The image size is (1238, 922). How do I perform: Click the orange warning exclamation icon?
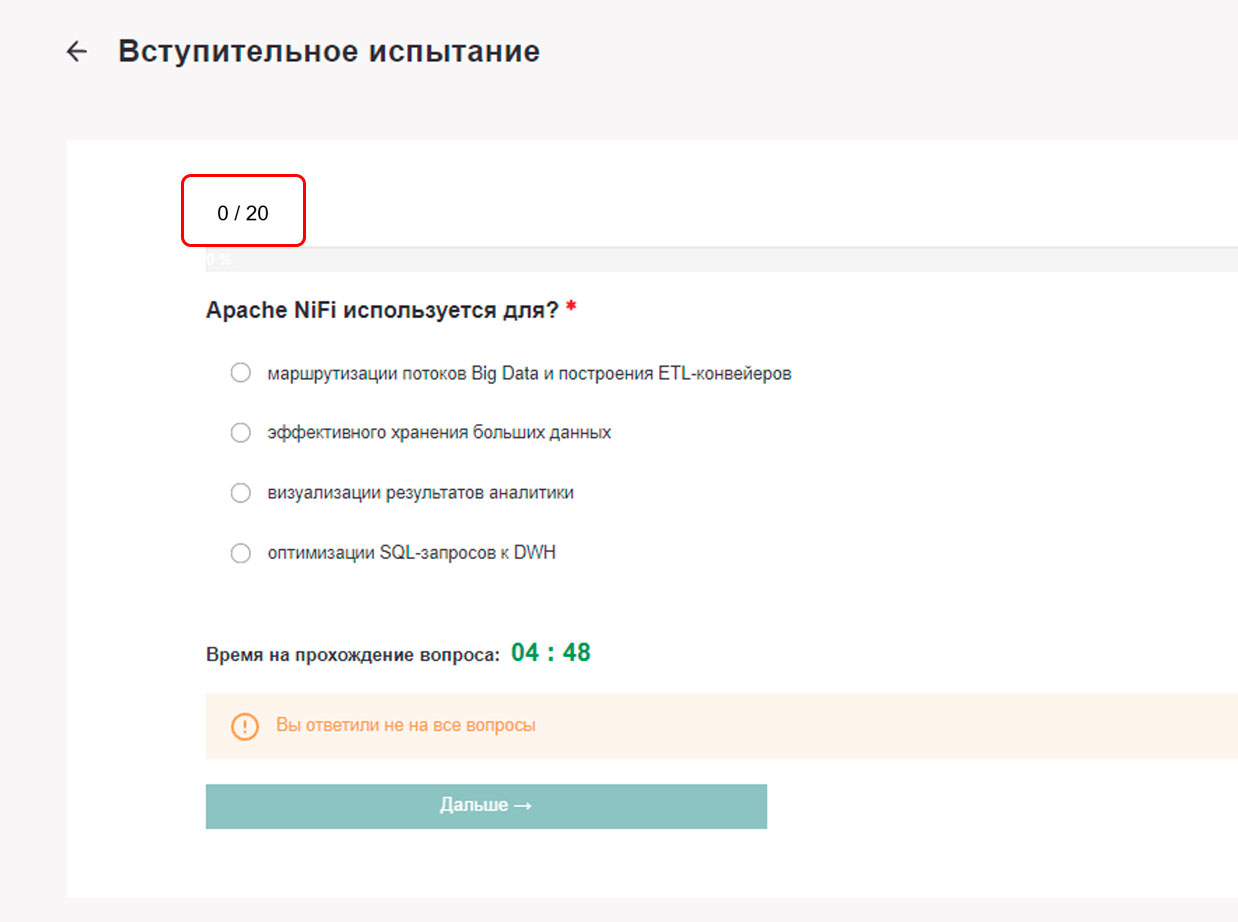coord(245,726)
